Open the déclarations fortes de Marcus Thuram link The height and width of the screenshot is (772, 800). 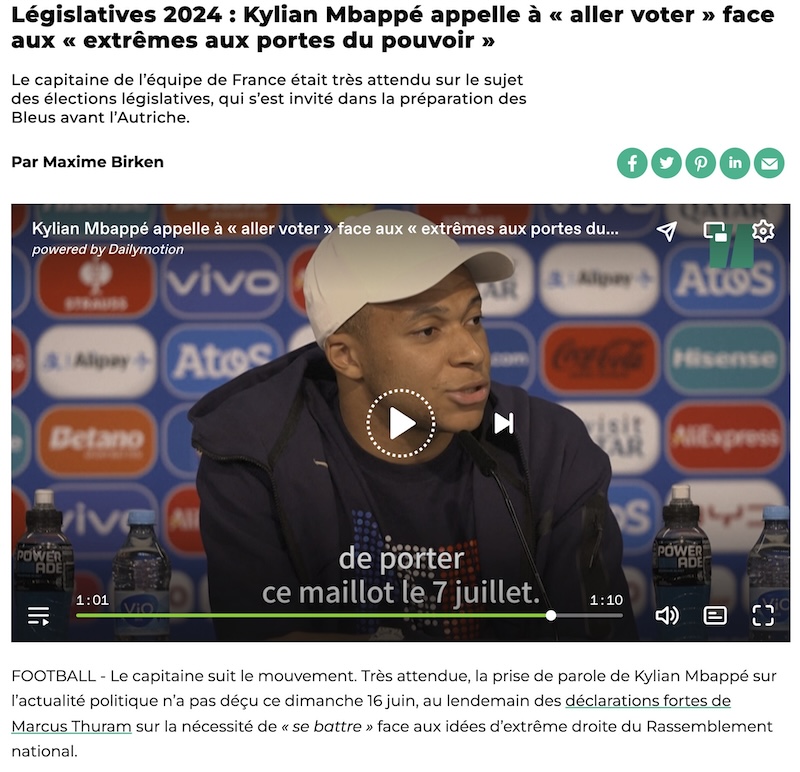pos(371,713)
